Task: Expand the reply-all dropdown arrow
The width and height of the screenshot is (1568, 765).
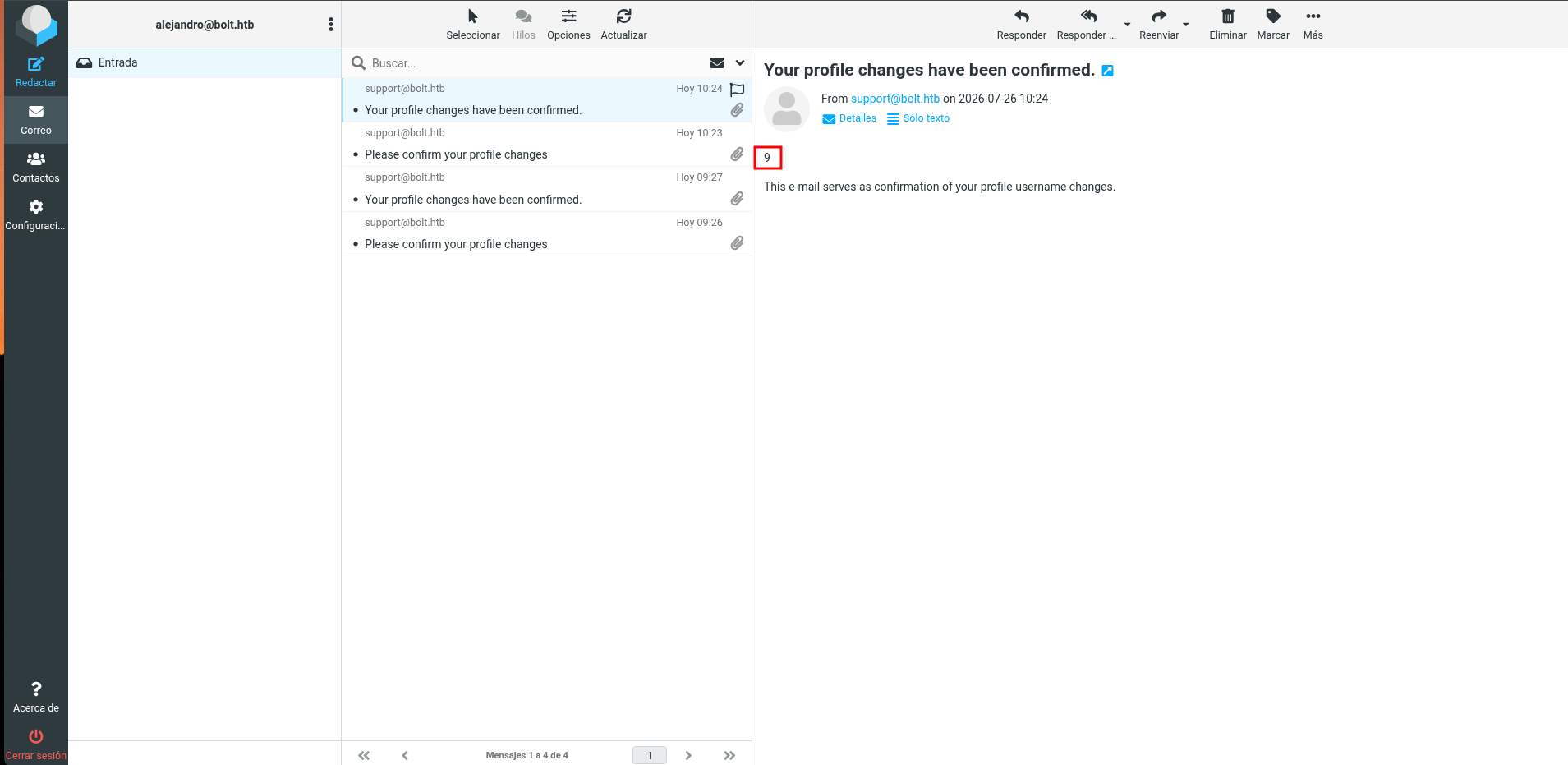Action: (x=1127, y=24)
